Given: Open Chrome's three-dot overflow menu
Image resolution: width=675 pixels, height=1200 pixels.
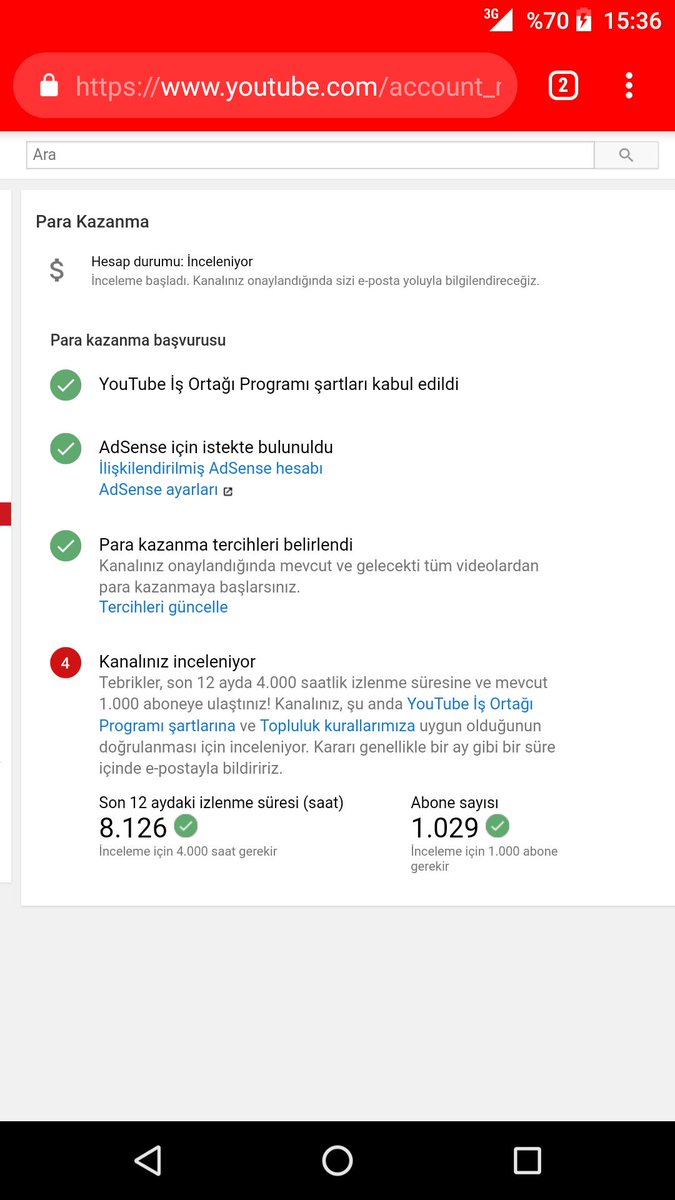Looking at the screenshot, I should [x=629, y=86].
